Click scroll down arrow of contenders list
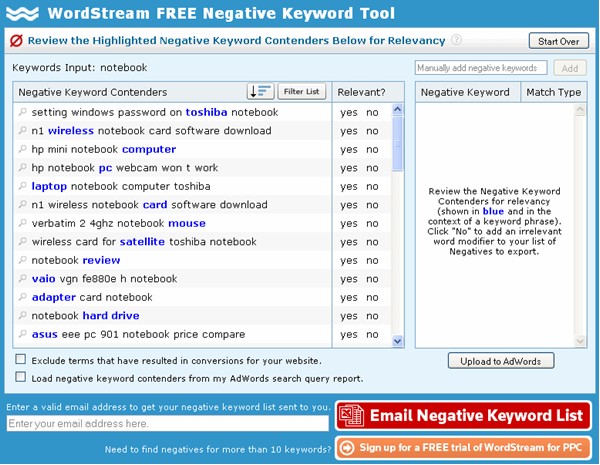The image size is (600, 465). [398, 341]
